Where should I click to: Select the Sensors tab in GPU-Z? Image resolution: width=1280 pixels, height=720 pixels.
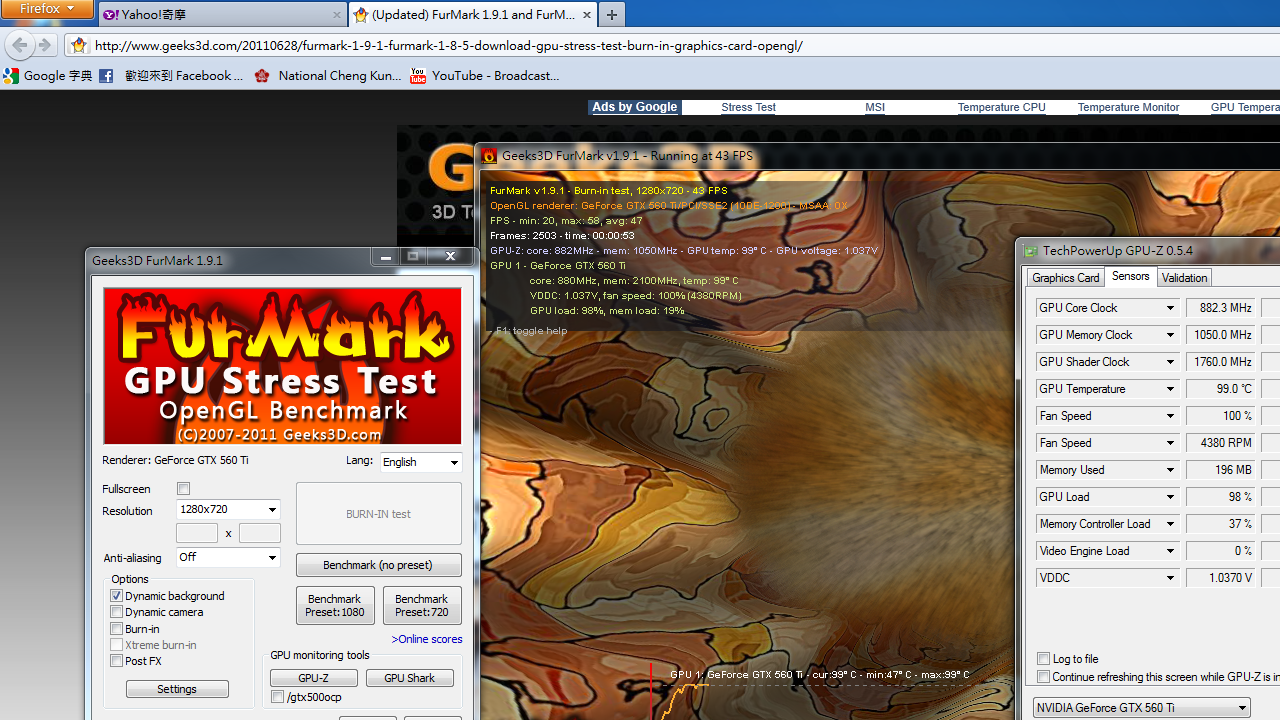pos(1131,276)
